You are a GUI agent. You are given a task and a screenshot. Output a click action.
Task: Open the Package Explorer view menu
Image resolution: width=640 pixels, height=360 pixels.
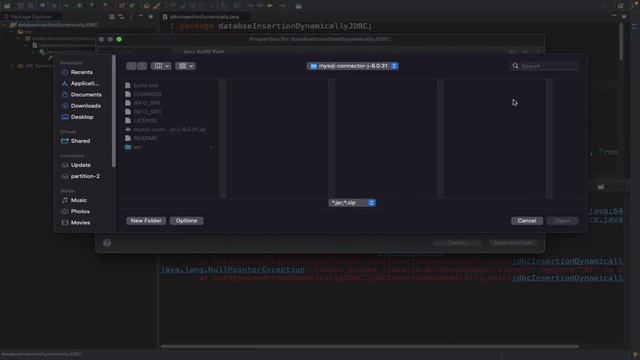click(131, 17)
